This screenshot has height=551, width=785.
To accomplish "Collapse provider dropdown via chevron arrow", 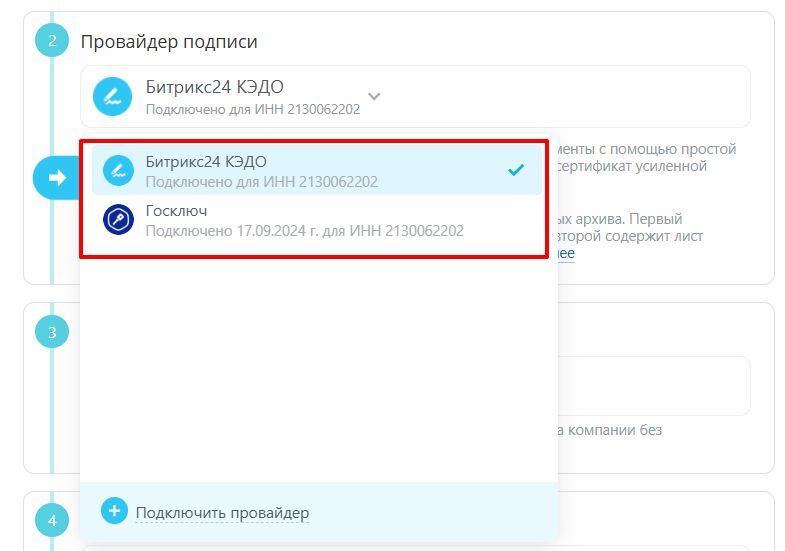I will 374,96.
